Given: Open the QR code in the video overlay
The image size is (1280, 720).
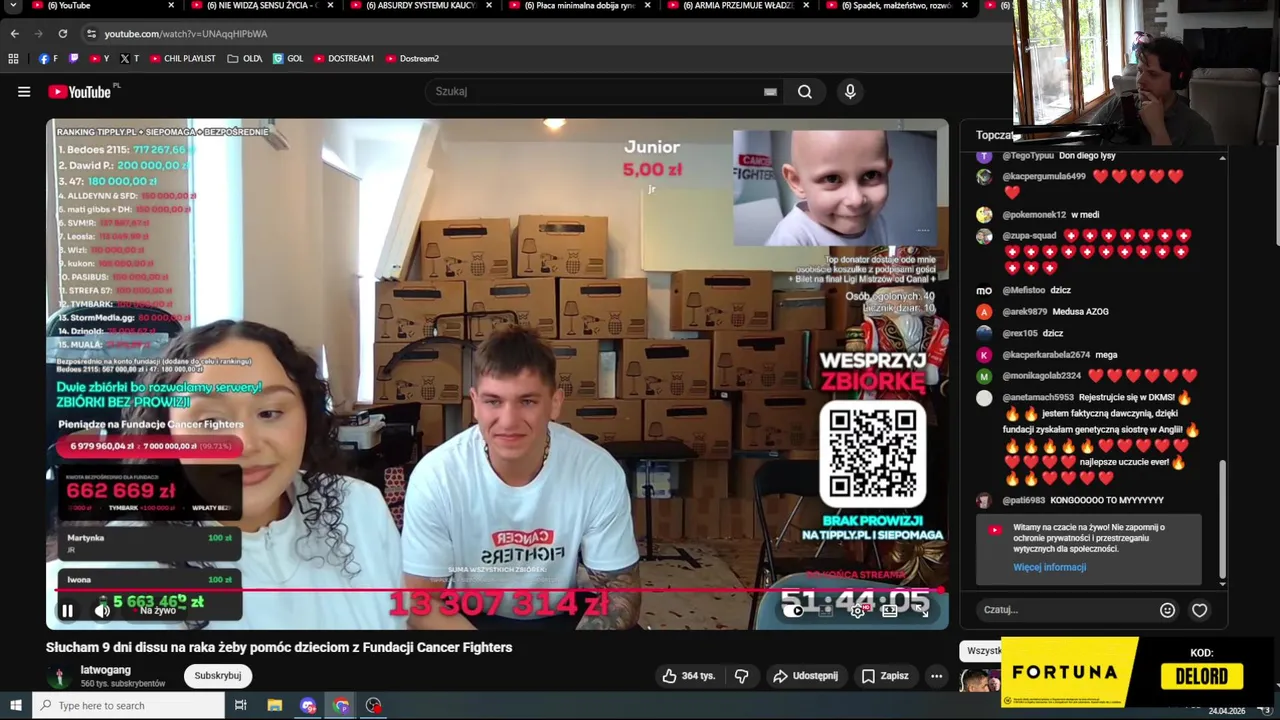Looking at the screenshot, I should pos(872,453).
